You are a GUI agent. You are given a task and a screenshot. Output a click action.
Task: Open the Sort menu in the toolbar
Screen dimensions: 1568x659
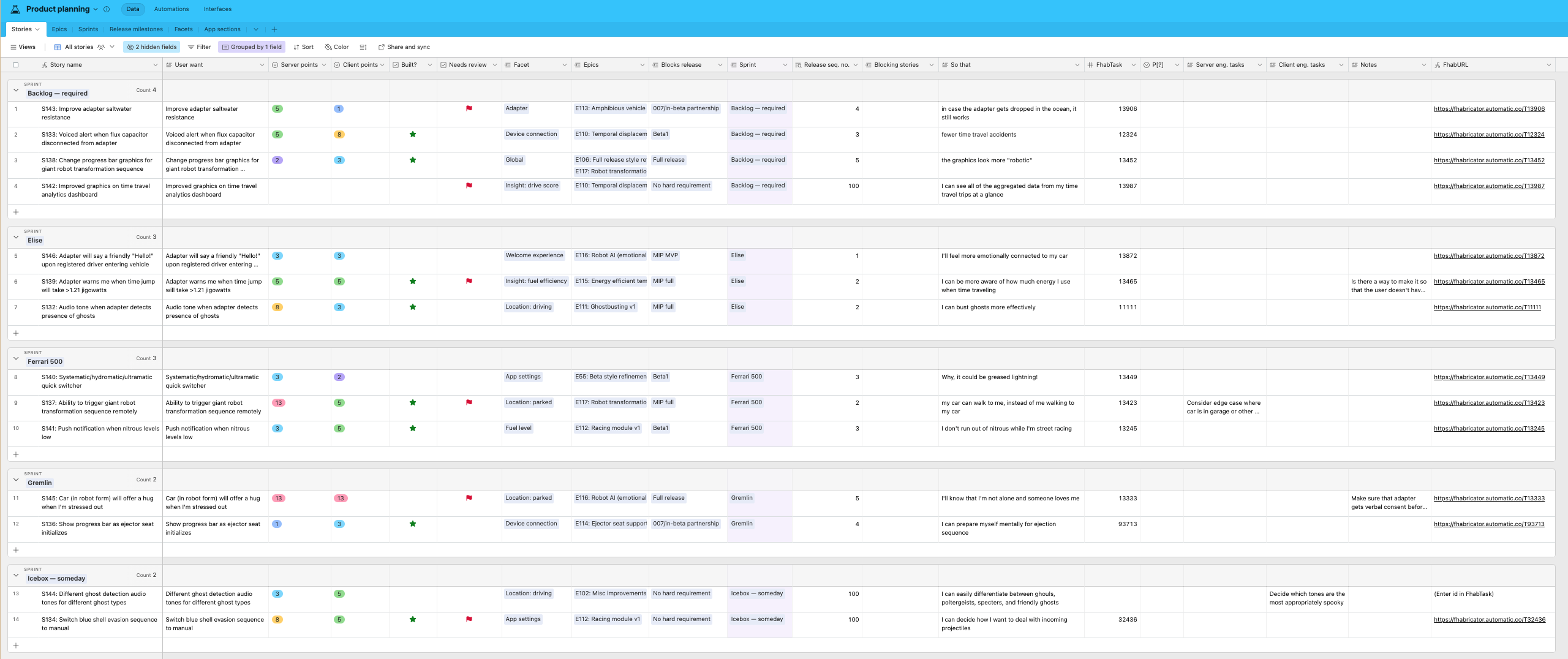[303, 47]
